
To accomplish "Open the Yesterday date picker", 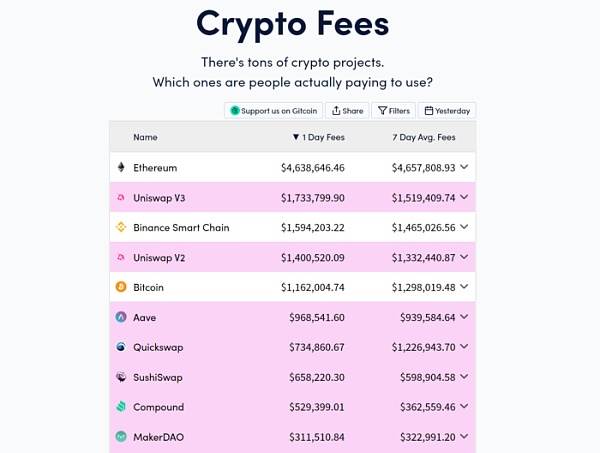I will tap(447, 111).
